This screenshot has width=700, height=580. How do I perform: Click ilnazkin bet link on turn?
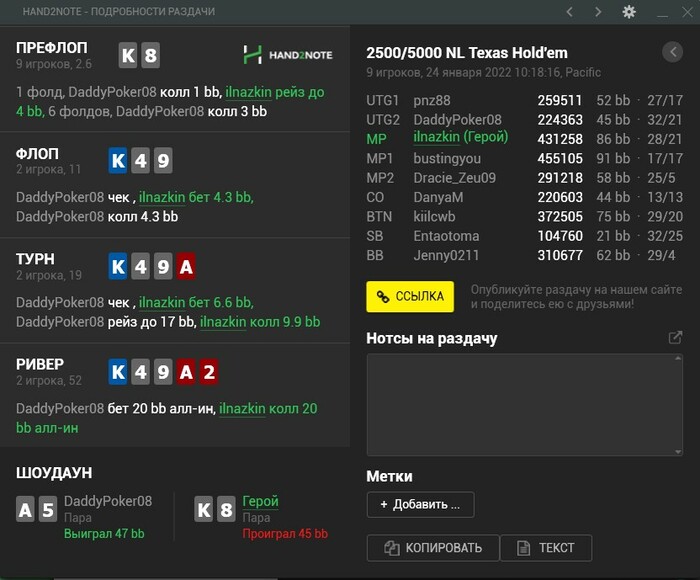click(x=162, y=303)
